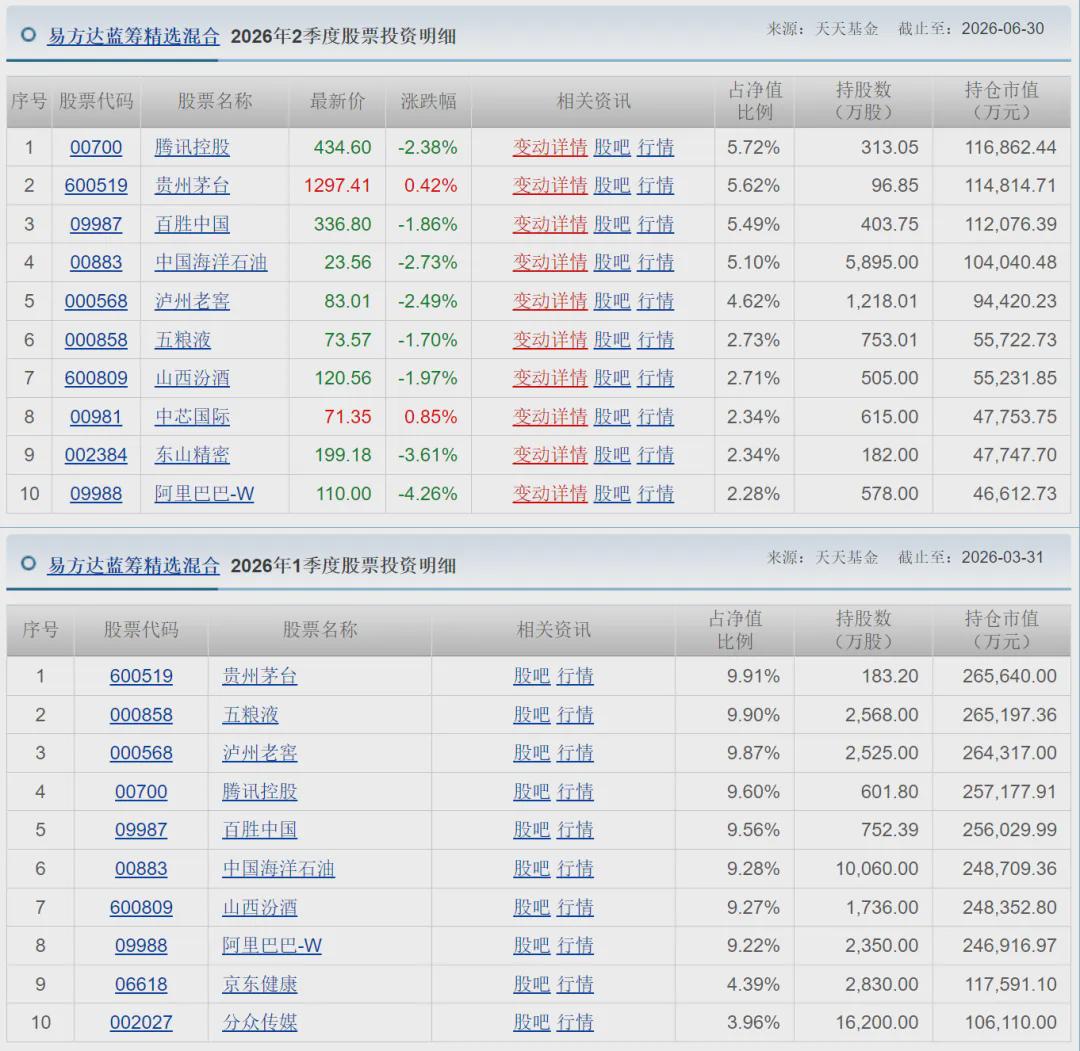This screenshot has width=1080, height=1051.
Task: Open 易方达蓝筹精选混合 link in 2026年1季度 header
Action: pos(134,565)
